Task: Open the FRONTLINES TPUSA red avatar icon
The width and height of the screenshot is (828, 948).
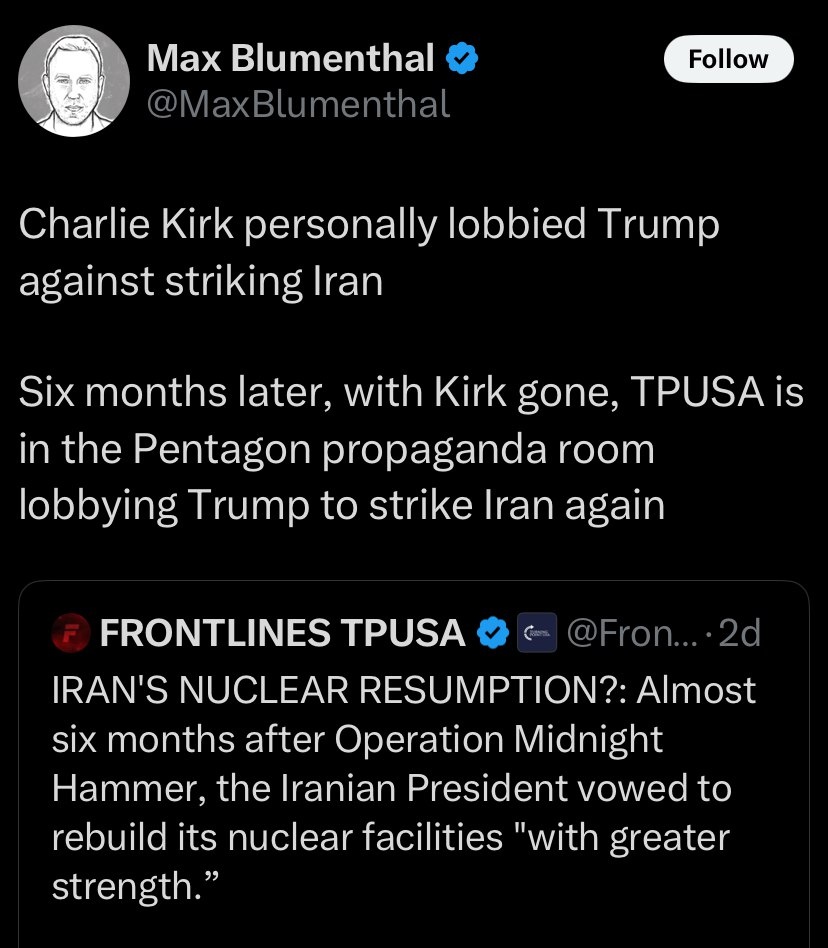Action: [72, 633]
